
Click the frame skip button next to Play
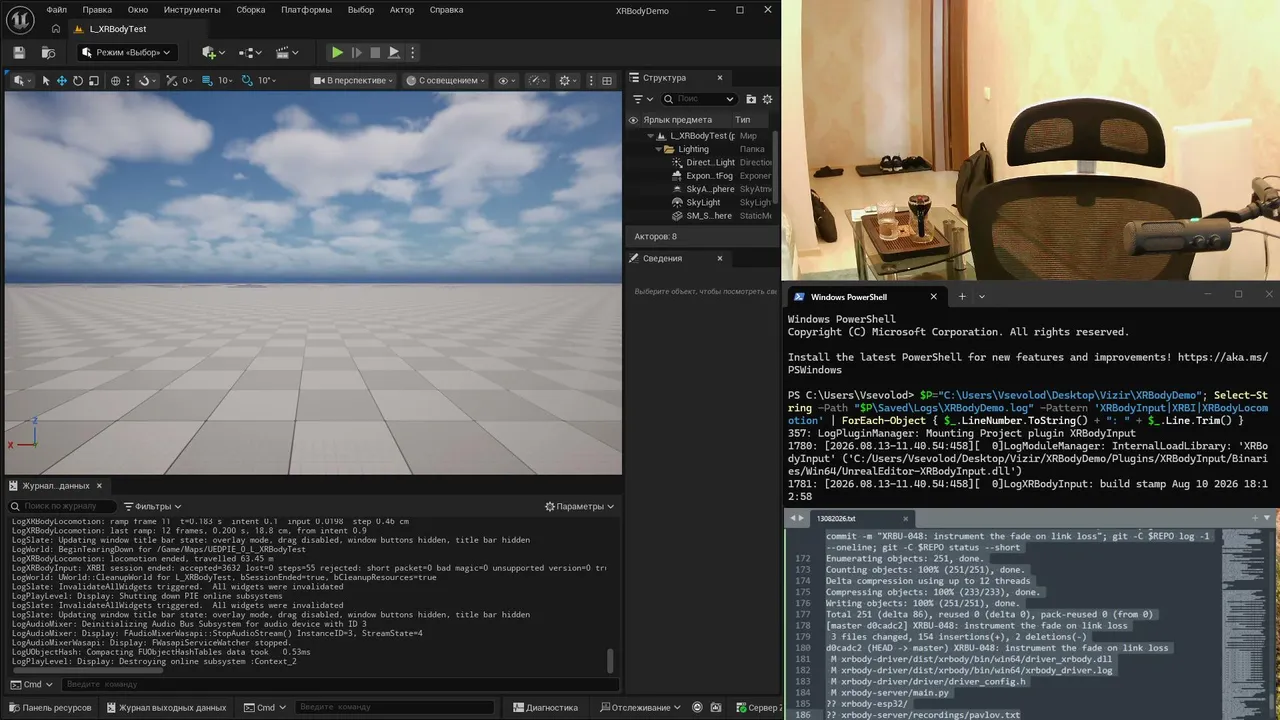click(x=356, y=52)
